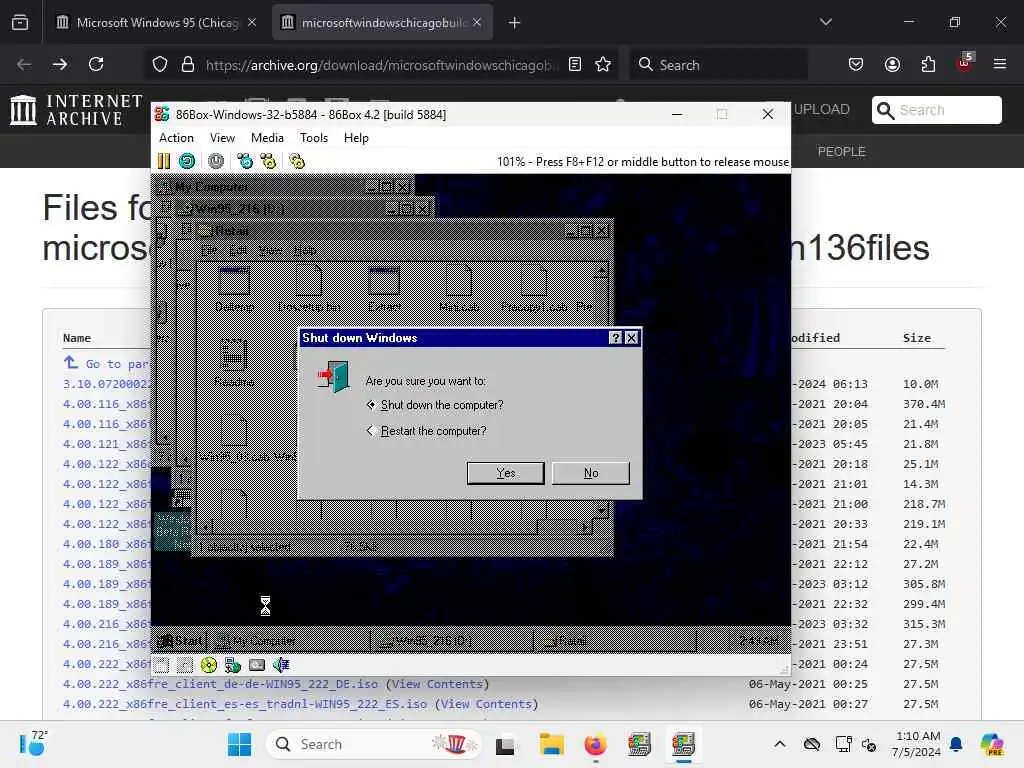Screen dimensions: 1024x768
Task: Click the hard disk status bar icon
Action: [257, 665]
